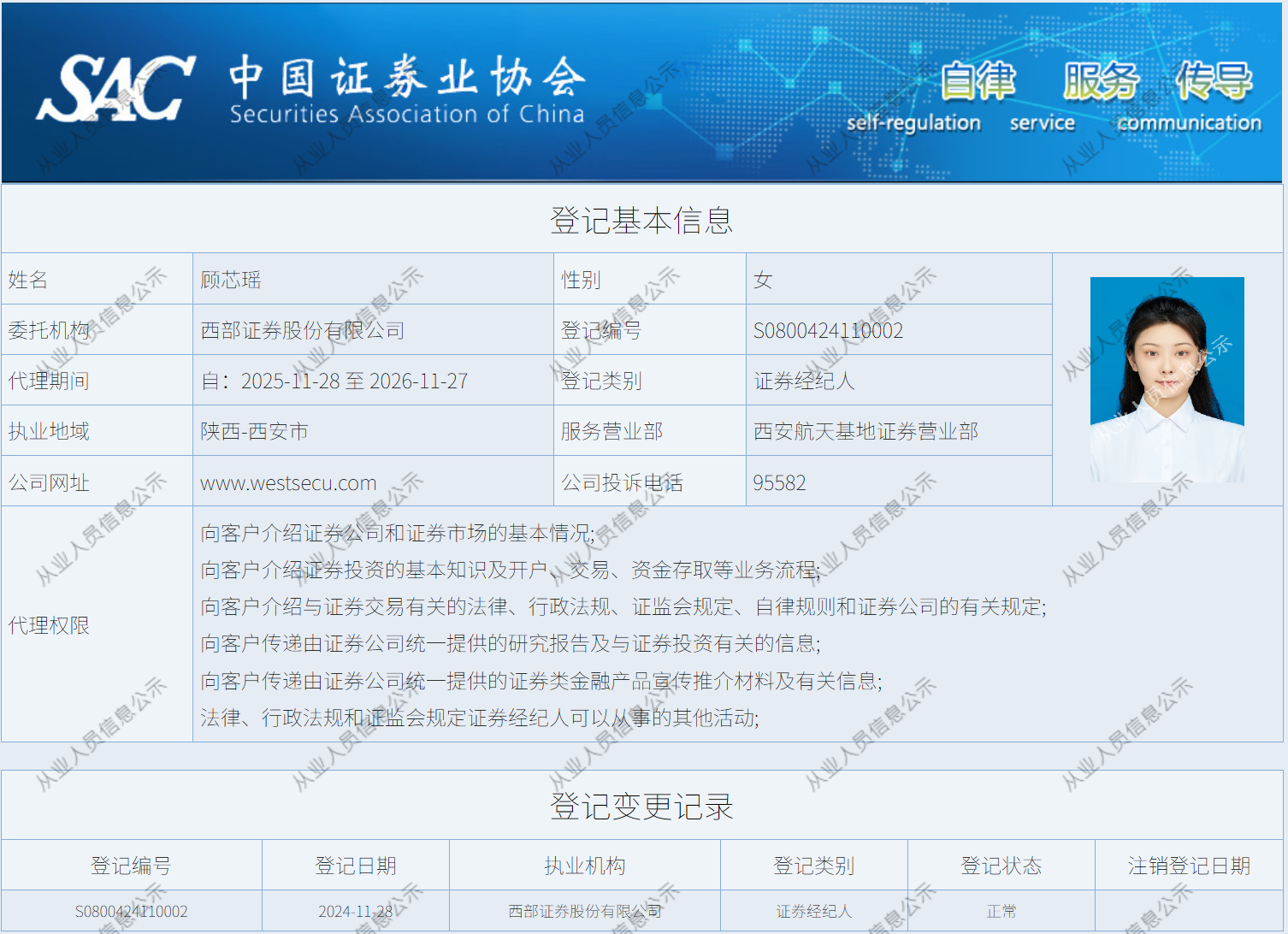This screenshot has height=934, width=1288.
Task: Click the 注销登记日期 column header
Action: coord(1189,866)
